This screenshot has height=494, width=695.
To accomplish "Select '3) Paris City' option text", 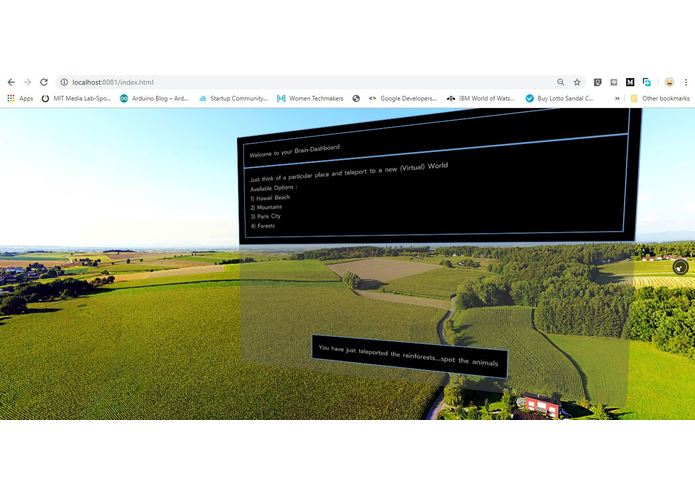I will tap(266, 217).
